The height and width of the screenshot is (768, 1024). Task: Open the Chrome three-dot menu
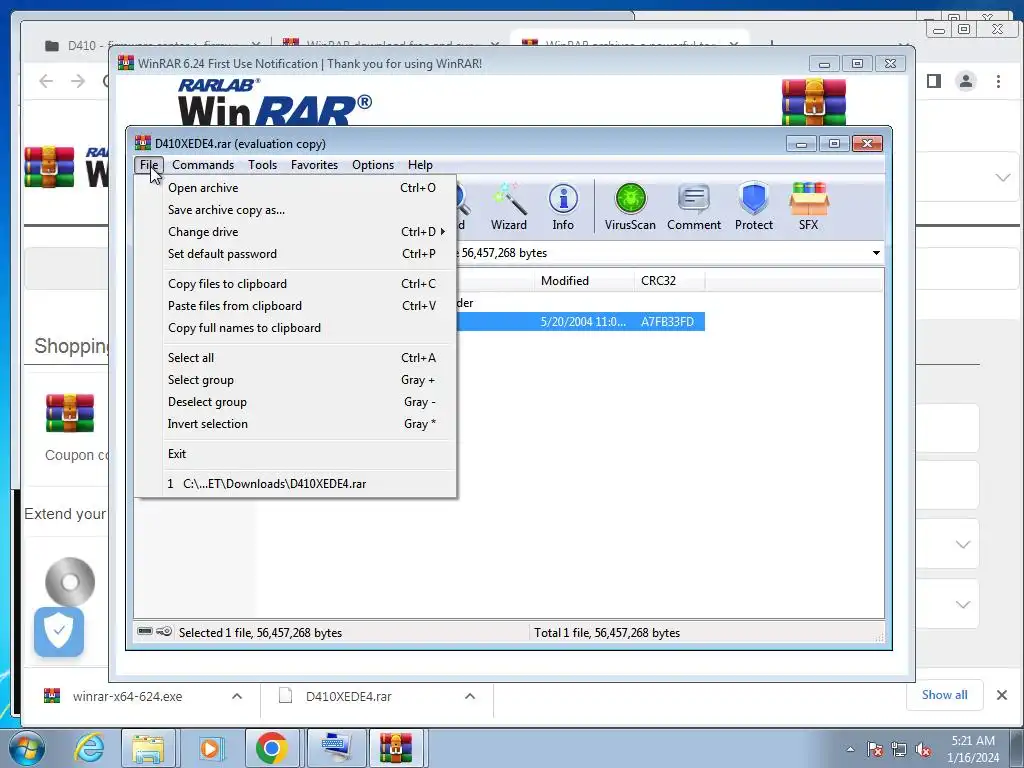coord(998,81)
